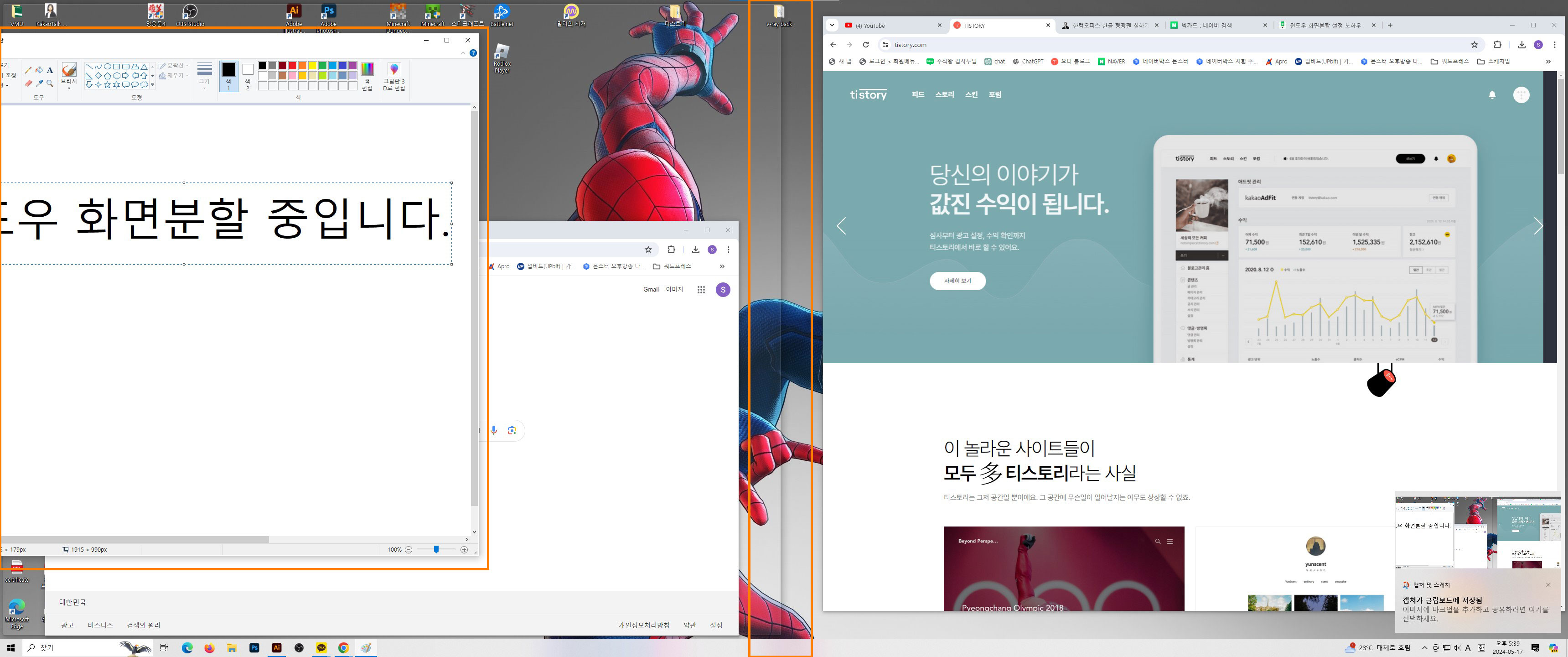Viewport: 1568px width, 657px height.
Task: Bookmark tistory.com with star icon
Action: 1474,44
